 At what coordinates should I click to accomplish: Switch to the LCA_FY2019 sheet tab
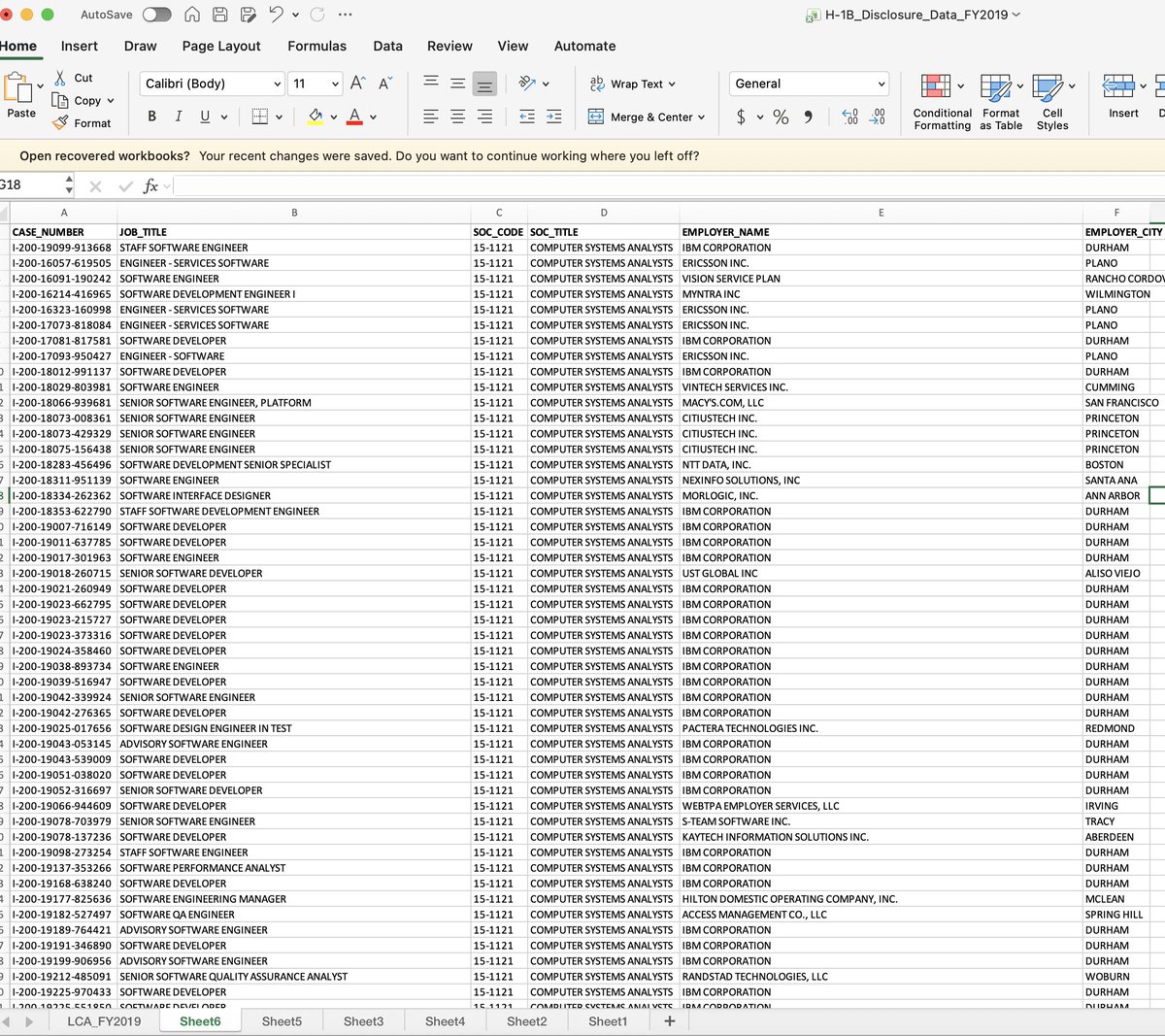click(x=104, y=1021)
